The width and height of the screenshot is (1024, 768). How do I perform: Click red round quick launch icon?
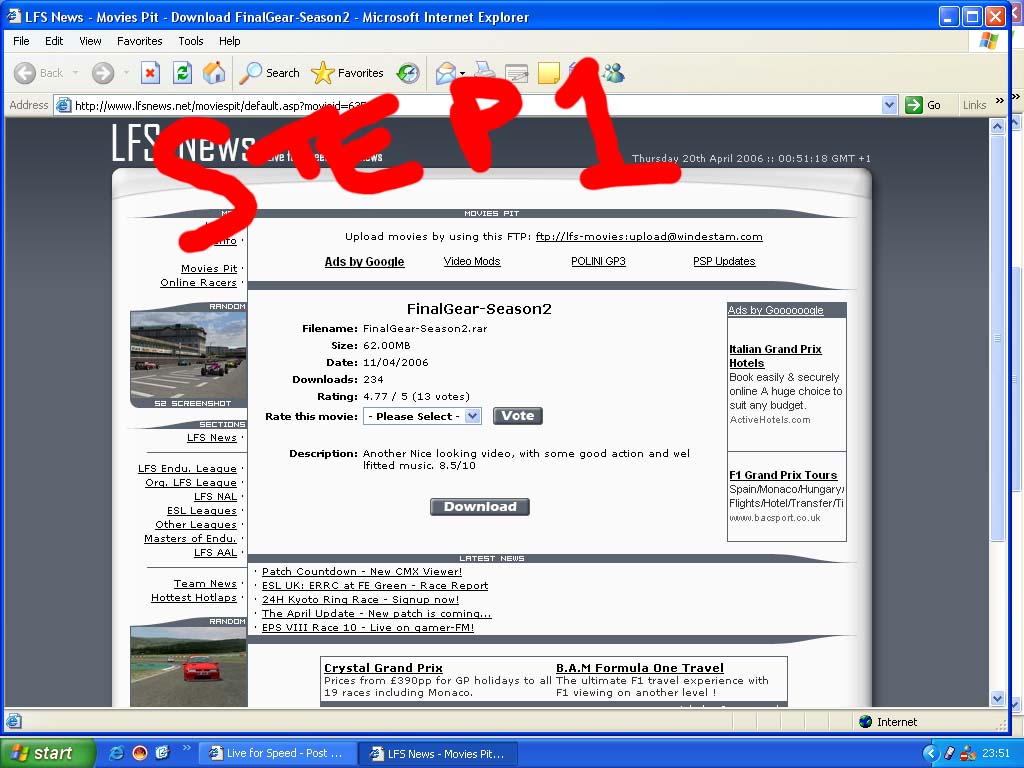(x=140, y=753)
